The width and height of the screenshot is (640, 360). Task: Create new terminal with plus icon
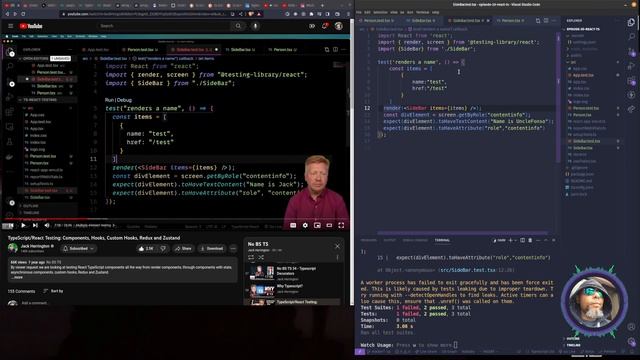[510, 240]
